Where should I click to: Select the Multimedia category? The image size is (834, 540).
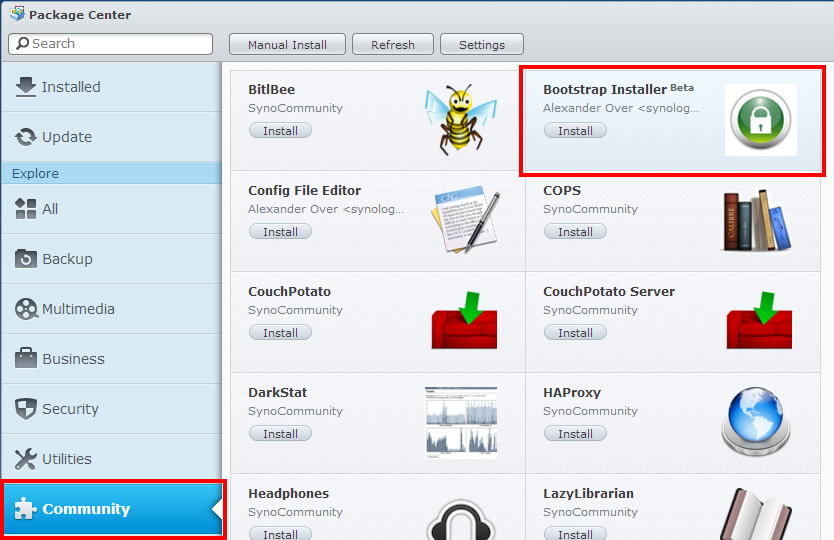click(x=112, y=309)
